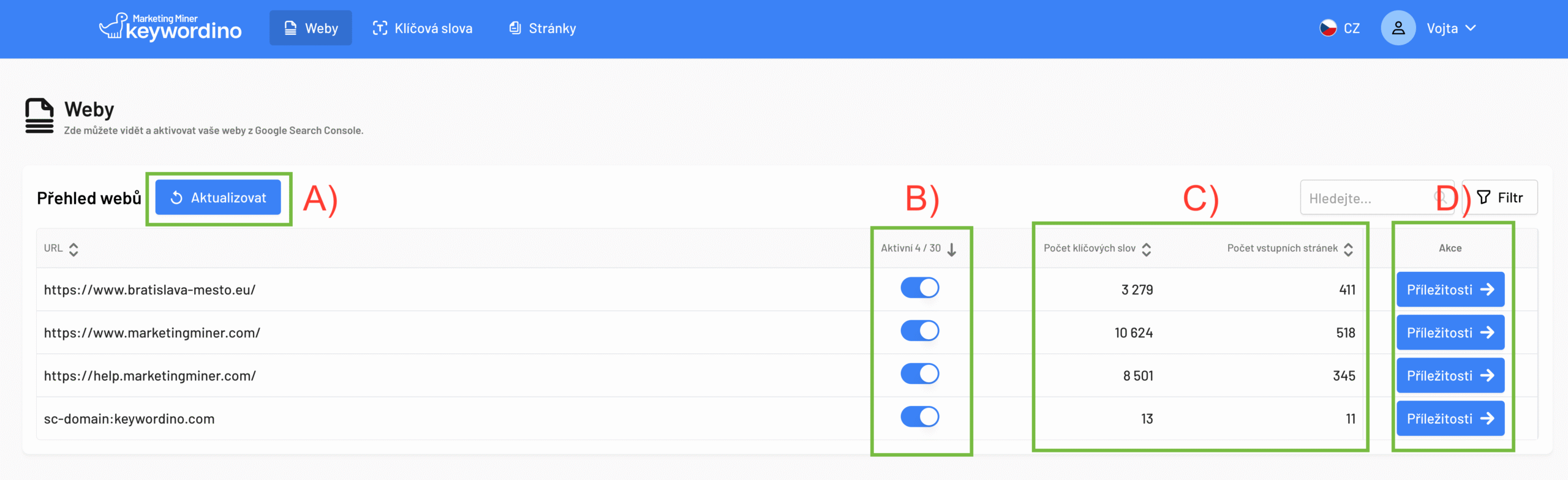Open the Klíčová slova menu item
Image resolution: width=1568 pixels, height=480 pixels.
tap(423, 28)
